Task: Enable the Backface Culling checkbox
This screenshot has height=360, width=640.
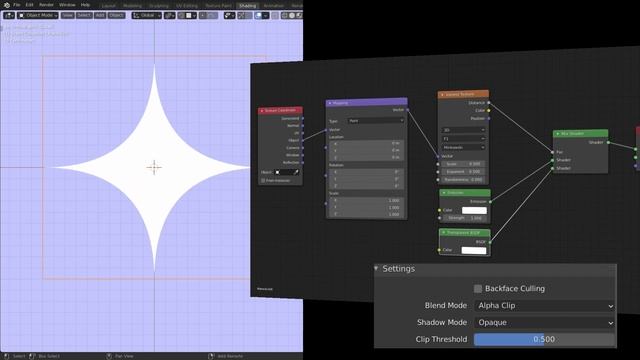Action: pyautogui.click(x=478, y=289)
